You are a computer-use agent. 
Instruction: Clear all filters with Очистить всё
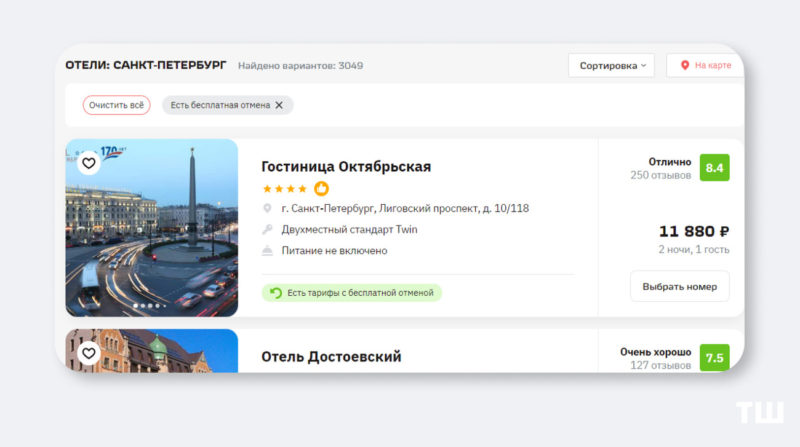[116, 105]
